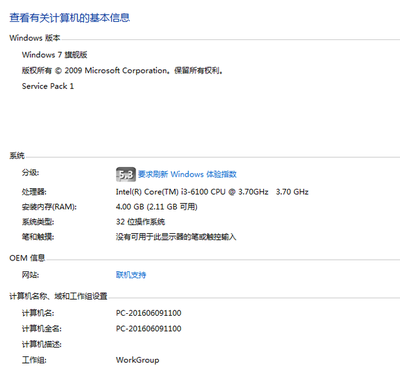Click the 计算机名称、域和工作组设置 section header
Screen dimensions: 400x377
click(x=58, y=296)
